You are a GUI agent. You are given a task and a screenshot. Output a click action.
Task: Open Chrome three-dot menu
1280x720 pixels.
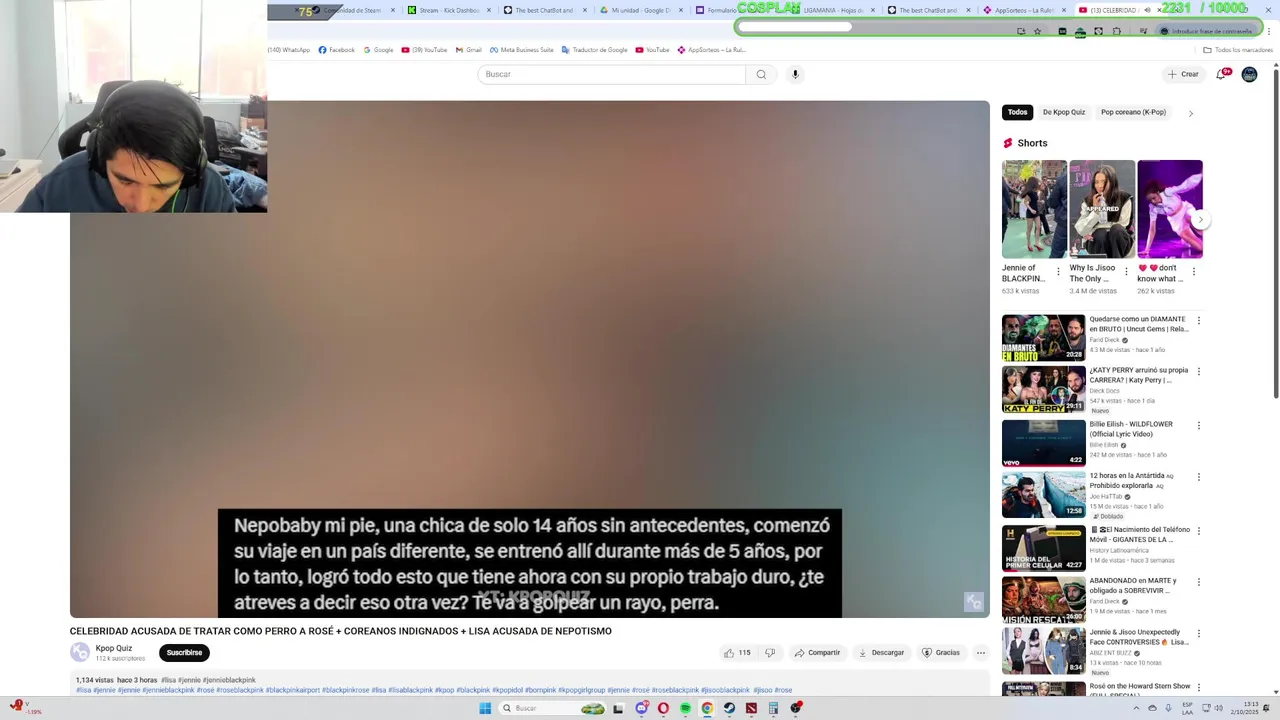1270,31
